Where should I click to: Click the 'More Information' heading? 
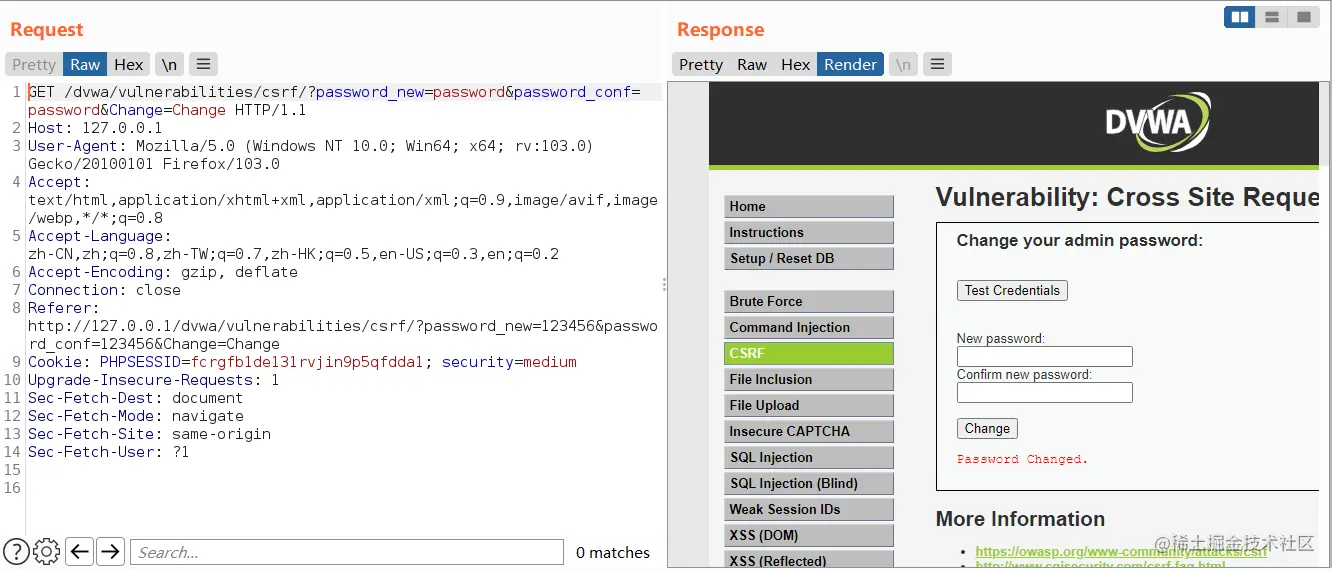coord(1020,519)
